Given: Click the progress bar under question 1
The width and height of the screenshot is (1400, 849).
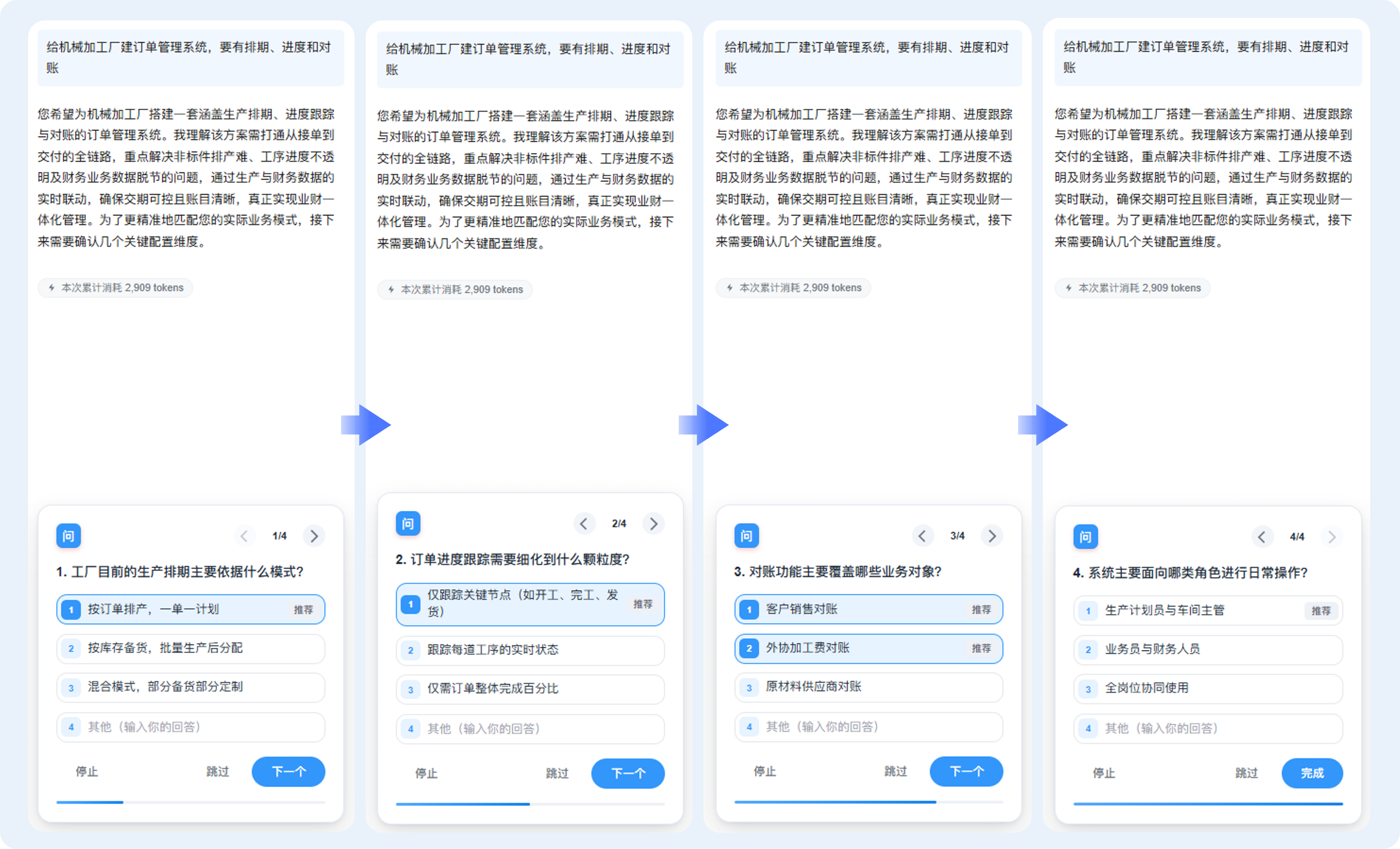Looking at the screenshot, I should point(191,802).
